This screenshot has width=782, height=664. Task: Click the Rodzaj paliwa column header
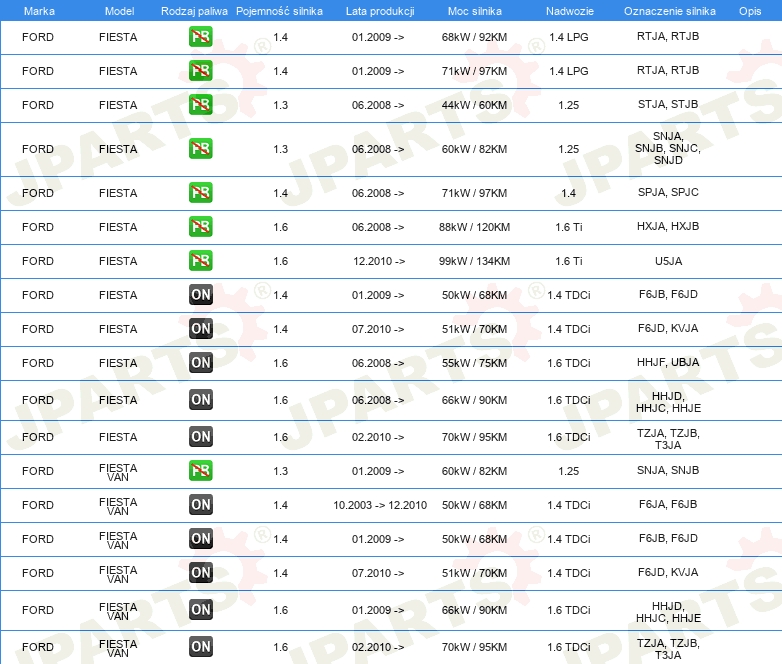194,11
